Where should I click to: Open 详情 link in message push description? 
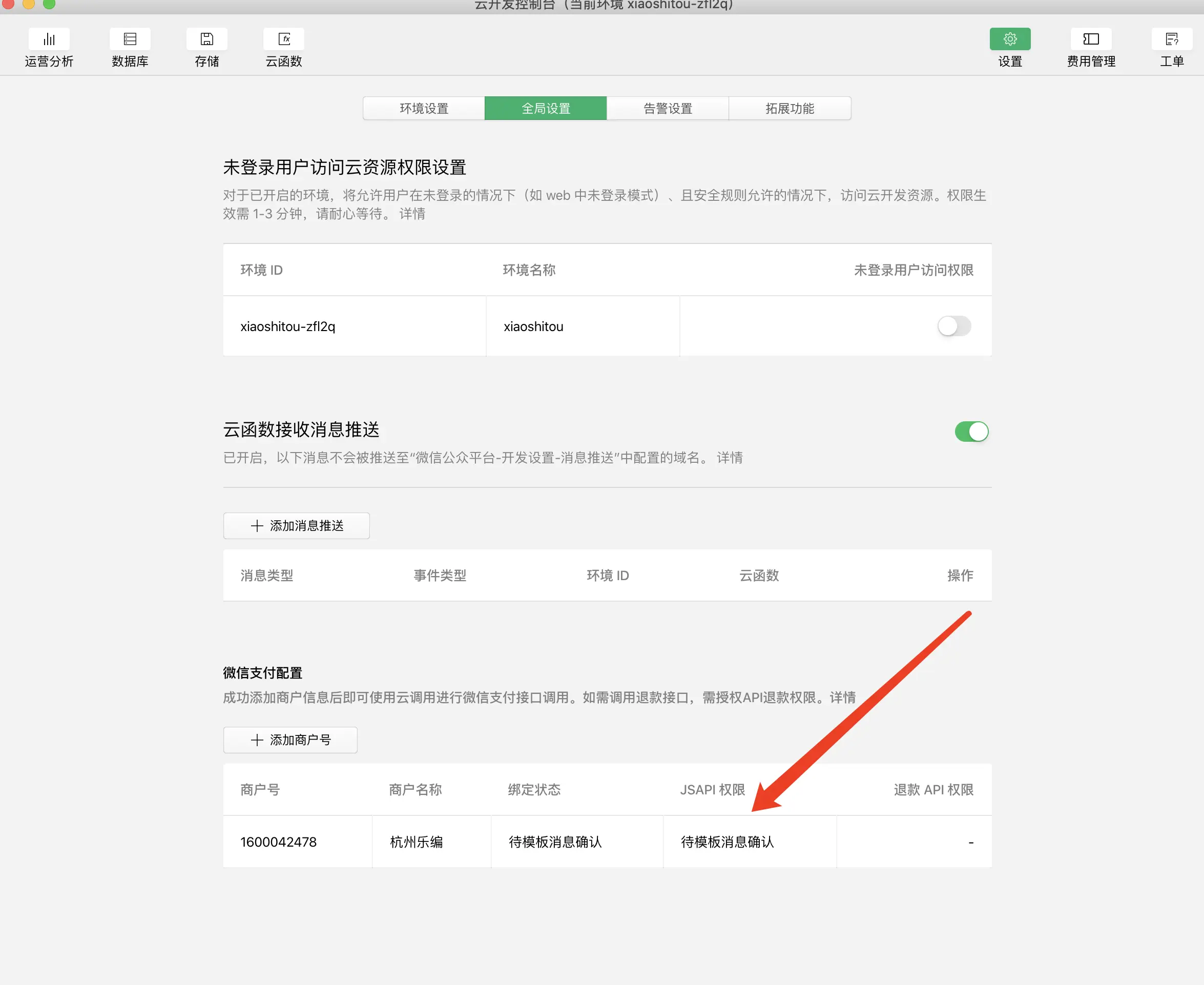click(730, 458)
